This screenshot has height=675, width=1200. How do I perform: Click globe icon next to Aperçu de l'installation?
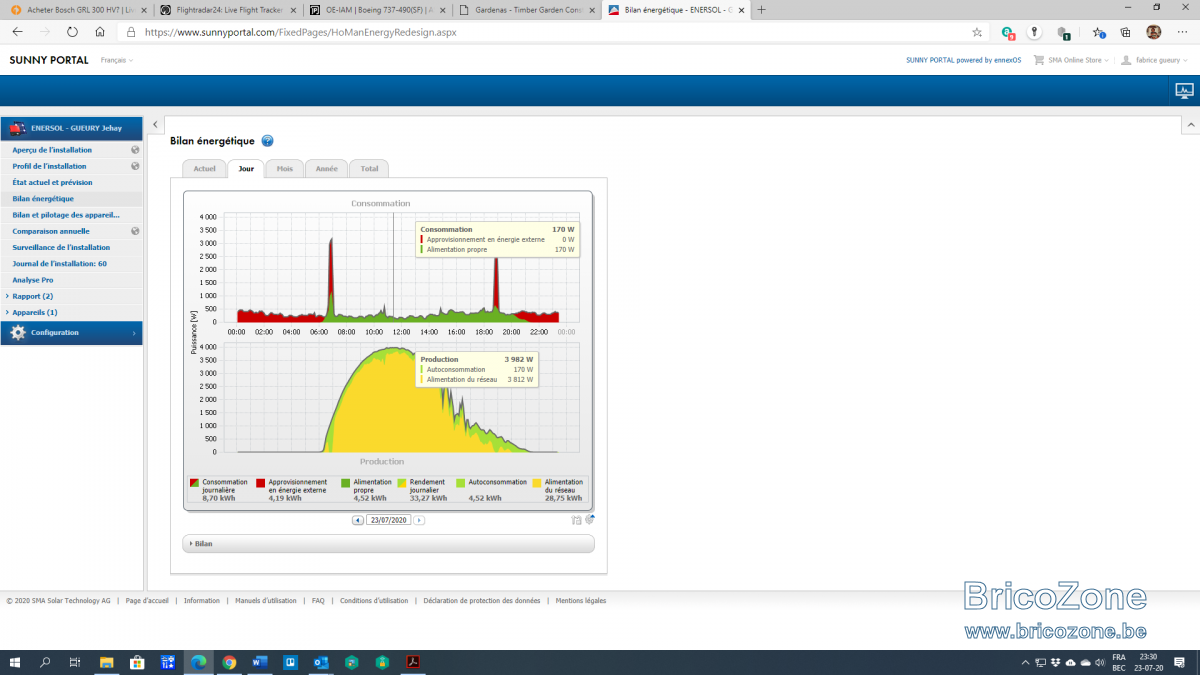(x=135, y=150)
